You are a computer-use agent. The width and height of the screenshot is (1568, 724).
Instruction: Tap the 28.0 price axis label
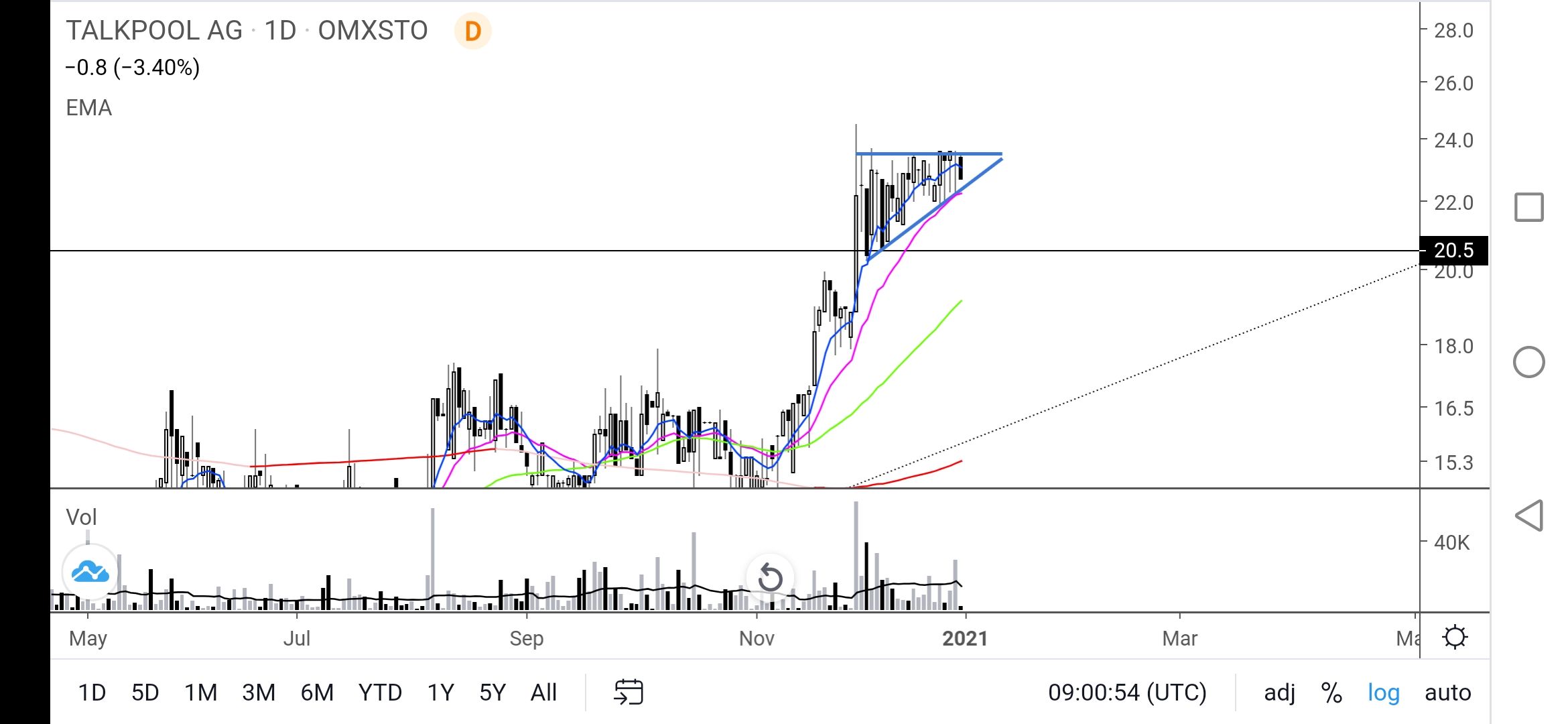coord(1453,30)
